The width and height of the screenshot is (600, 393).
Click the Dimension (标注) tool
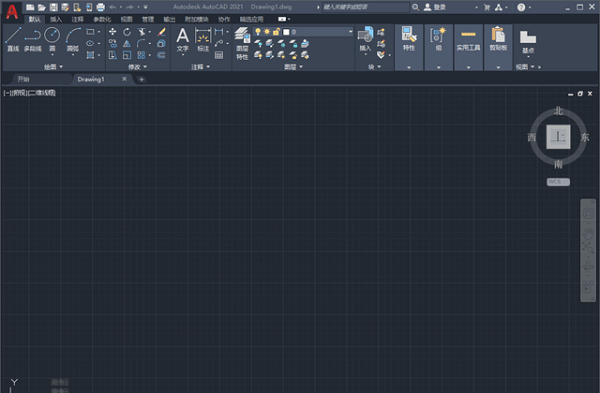click(x=203, y=39)
